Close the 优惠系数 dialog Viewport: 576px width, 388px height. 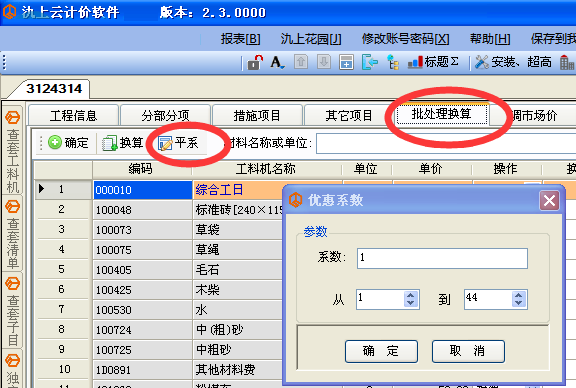click(x=549, y=201)
